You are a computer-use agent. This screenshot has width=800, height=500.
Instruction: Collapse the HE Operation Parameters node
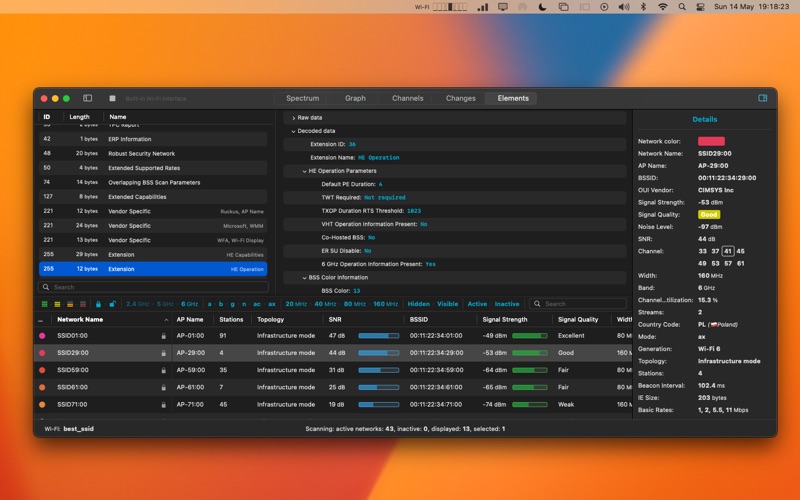click(x=305, y=171)
